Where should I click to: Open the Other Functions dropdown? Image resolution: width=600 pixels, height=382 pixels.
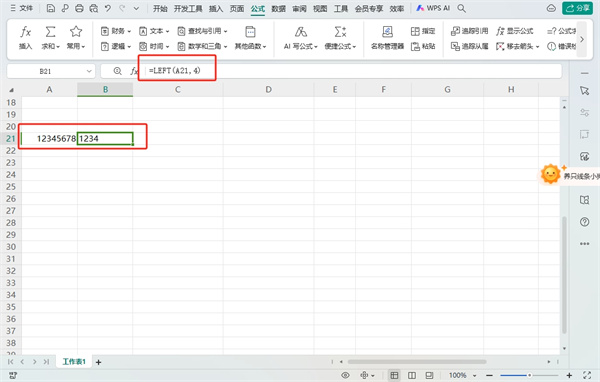(x=250, y=38)
